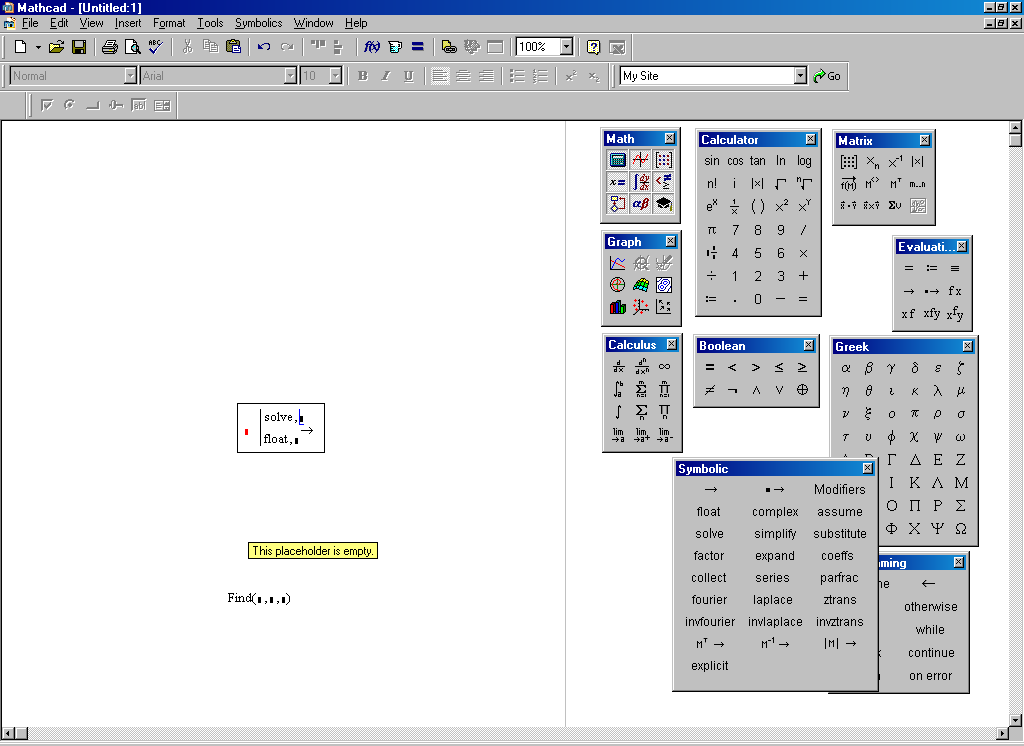Toggle center text alignment
Viewport: 1024px width, 746px height.
click(464, 76)
